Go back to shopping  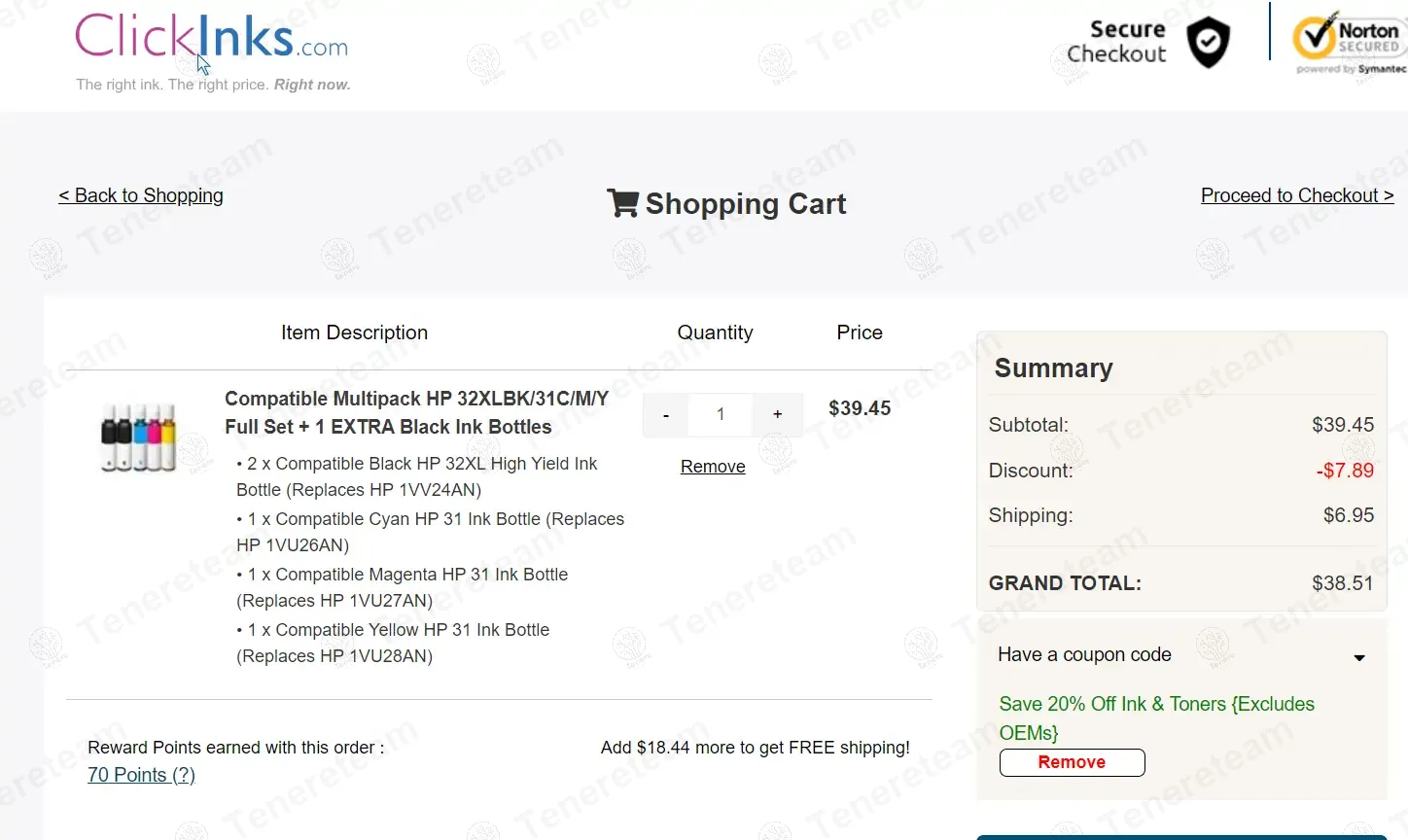[x=141, y=195]
